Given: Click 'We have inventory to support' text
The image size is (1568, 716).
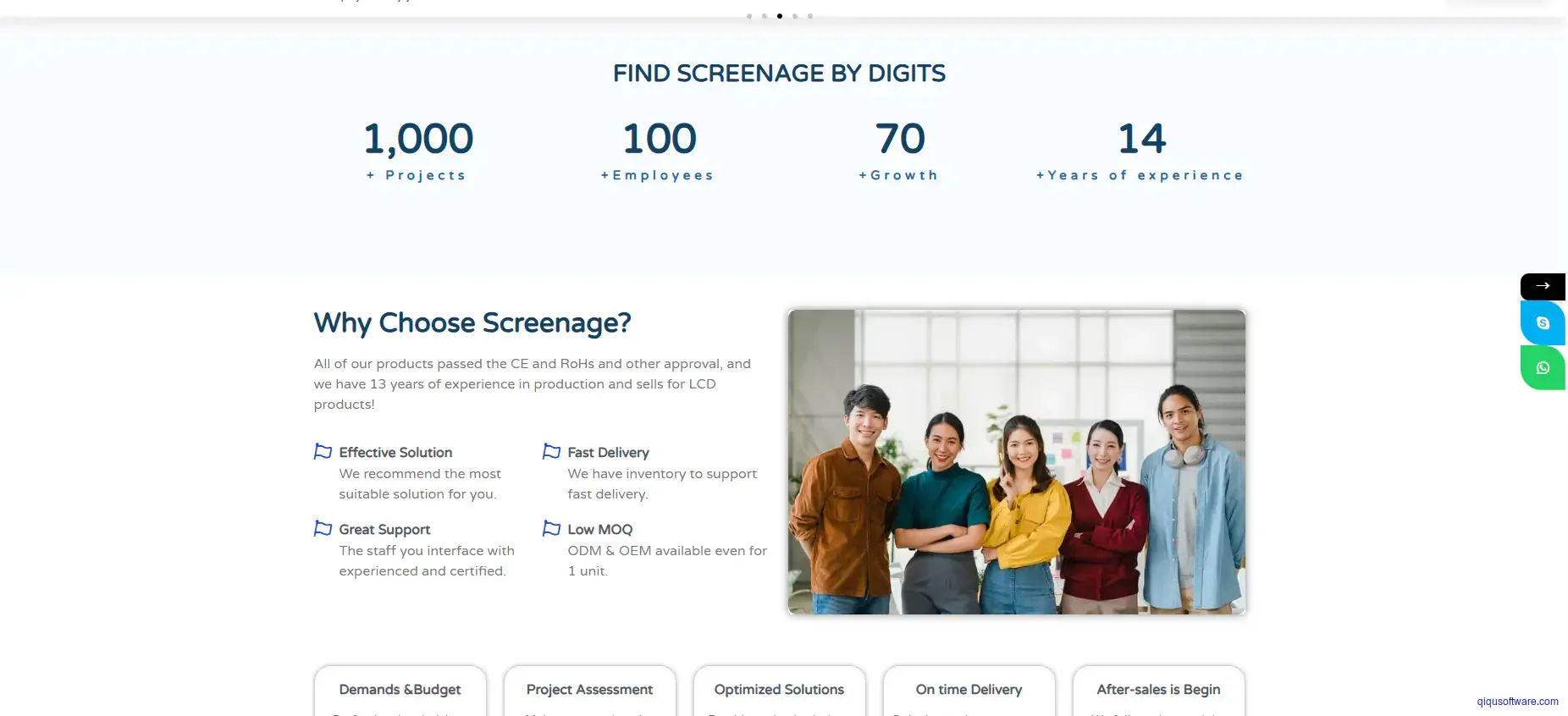Looking at the screenshot, I should click(x=662, y=484).
